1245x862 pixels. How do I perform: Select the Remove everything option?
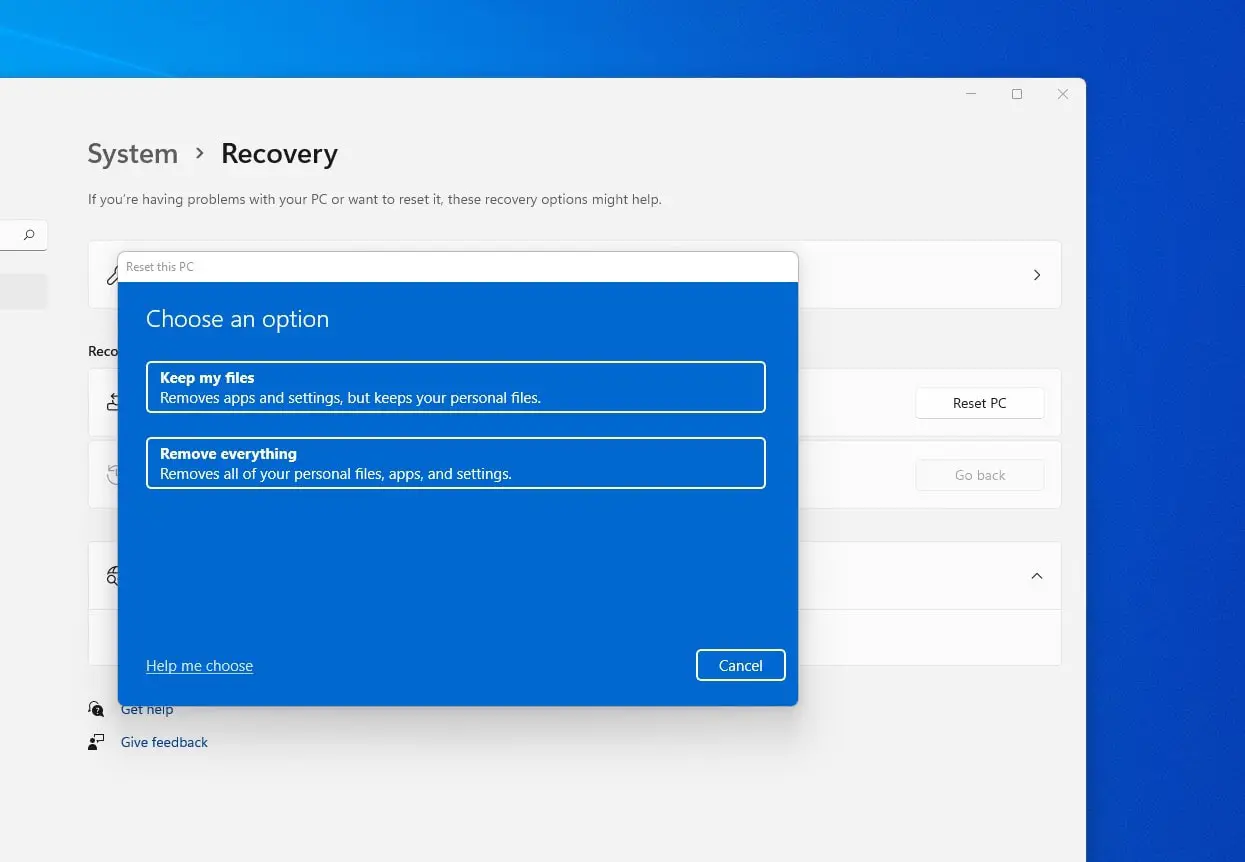pyautogui.click(x=456, y=463)
